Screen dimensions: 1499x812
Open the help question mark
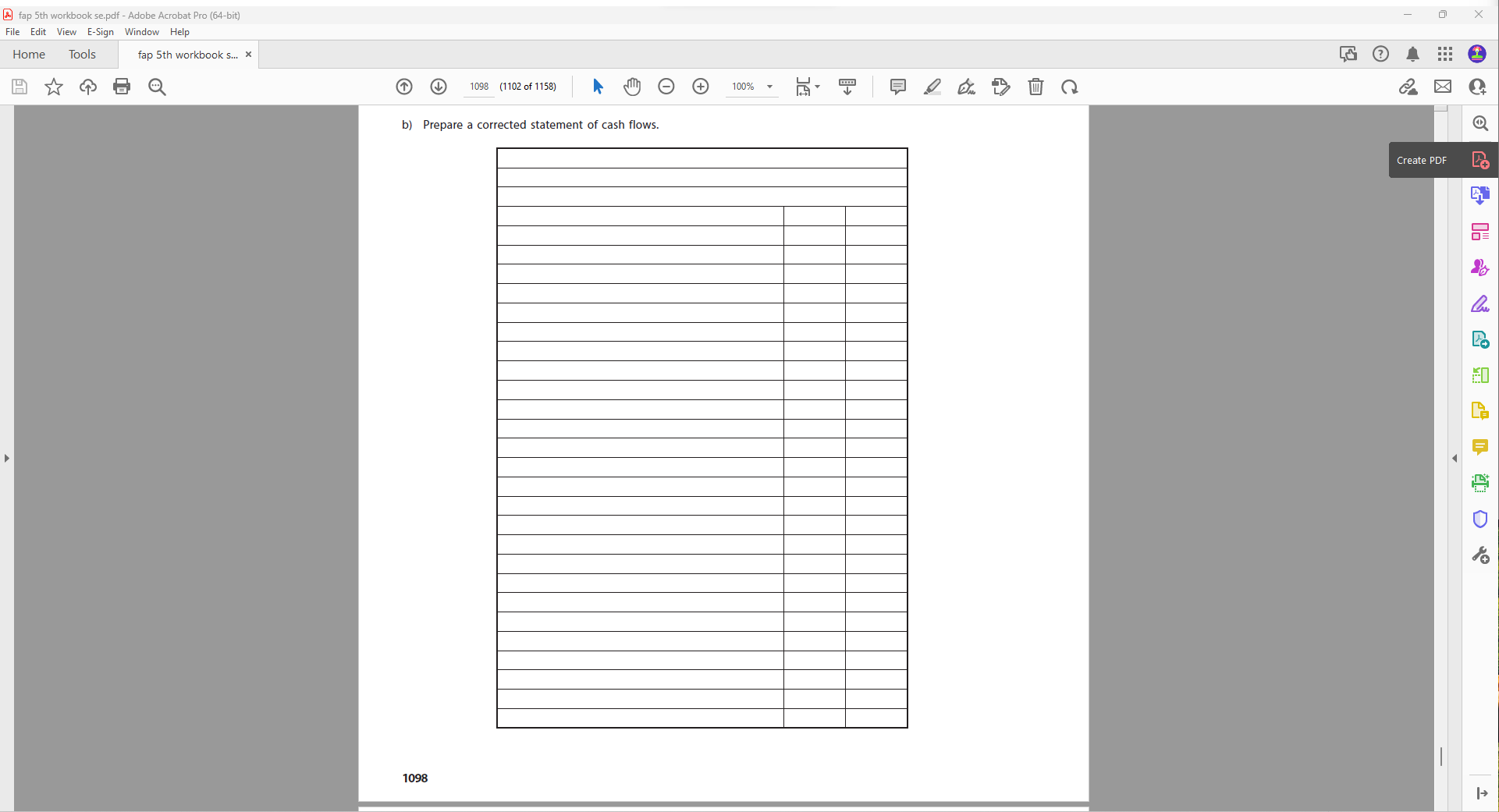click(x=1381, y=54)
